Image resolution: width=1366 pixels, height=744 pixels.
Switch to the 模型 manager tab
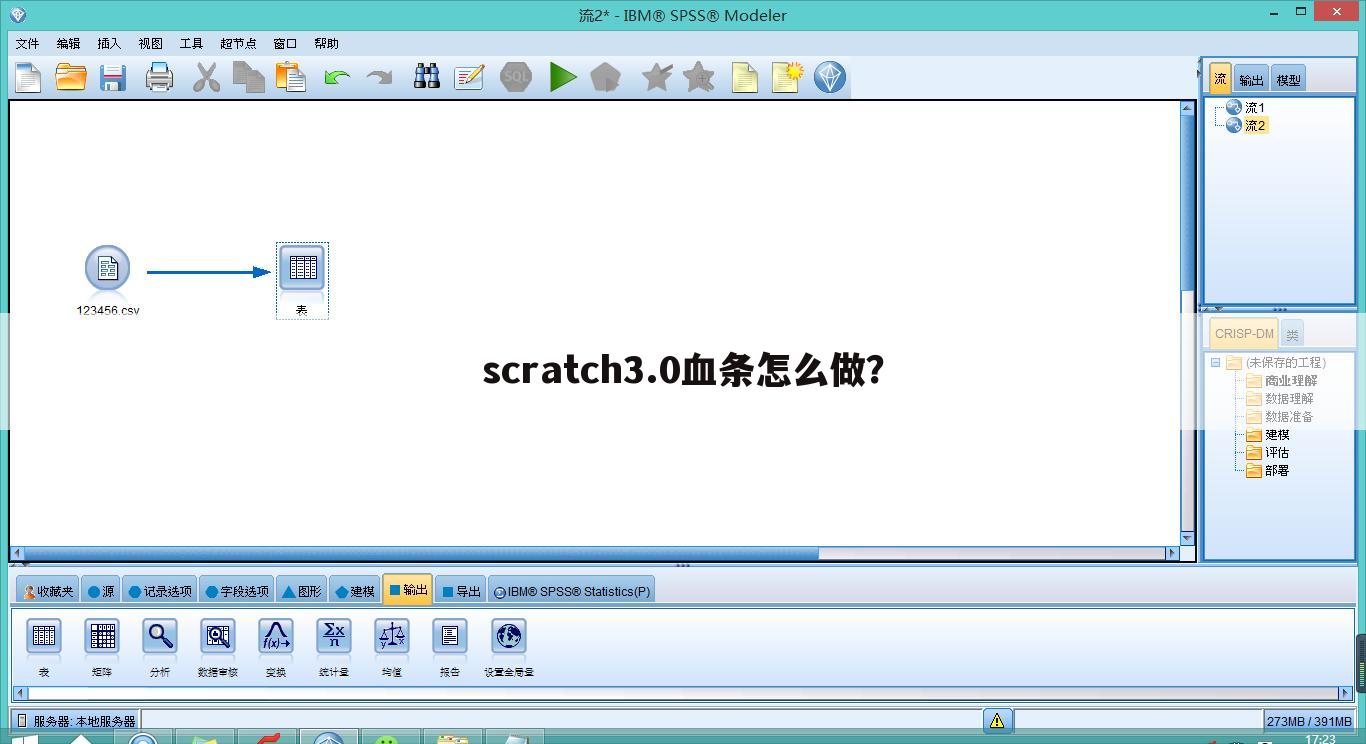click(x=1288, y=79)
